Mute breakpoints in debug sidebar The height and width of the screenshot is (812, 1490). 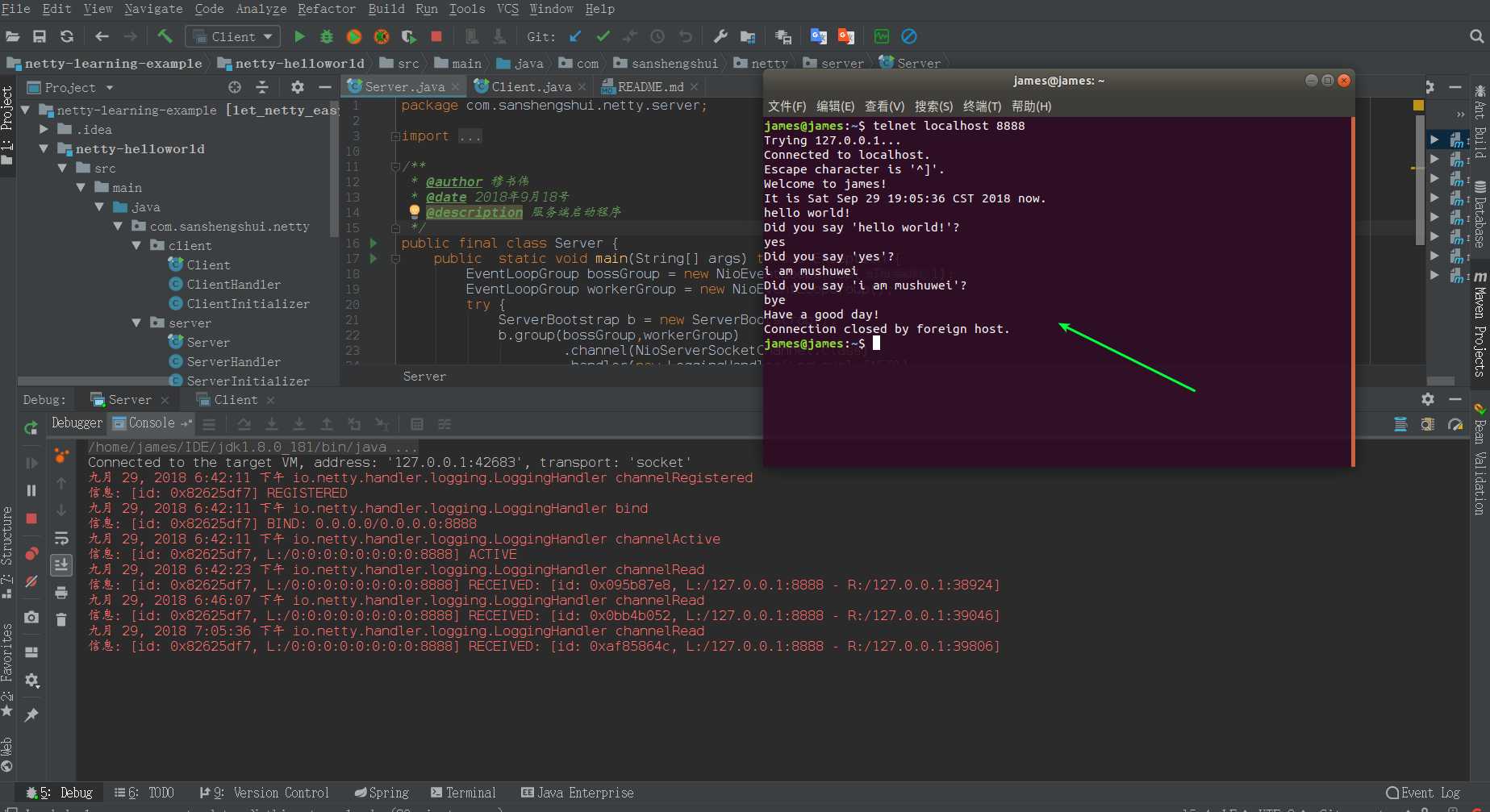click(31, 581)
